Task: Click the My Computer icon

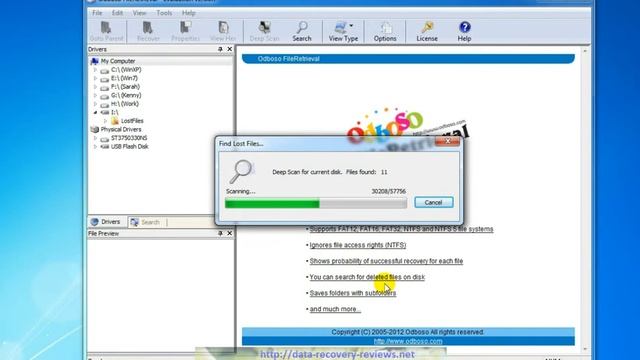Action: [95, 61]
